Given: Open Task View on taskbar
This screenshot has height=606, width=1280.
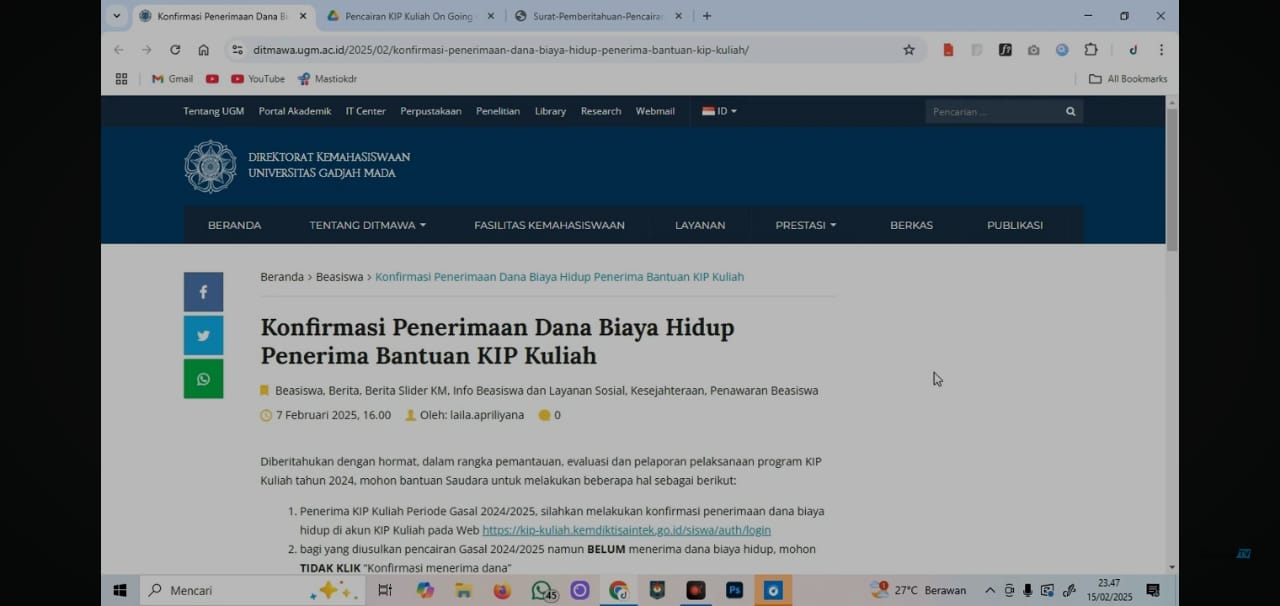Looking at the screenshot, I should [x=385, y=590].
